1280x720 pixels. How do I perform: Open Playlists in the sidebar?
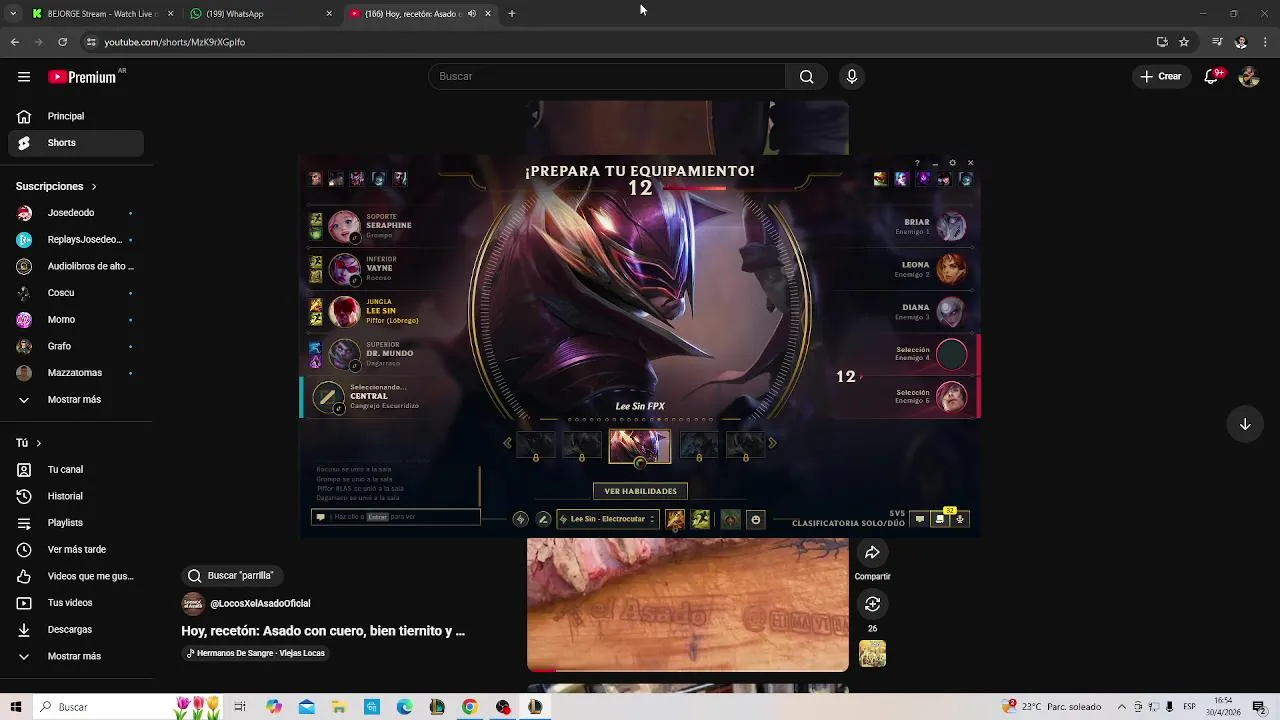(x=76, y=523)
